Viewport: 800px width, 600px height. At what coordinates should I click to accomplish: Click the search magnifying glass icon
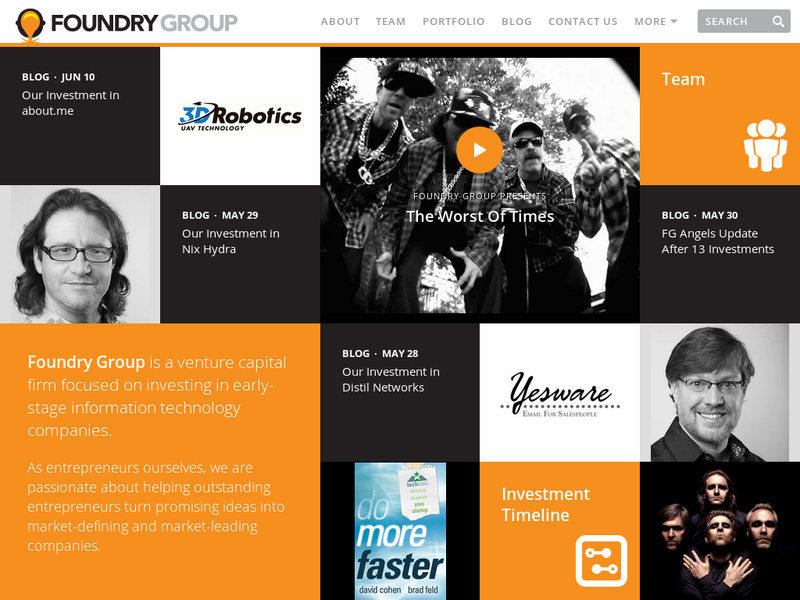778,21
